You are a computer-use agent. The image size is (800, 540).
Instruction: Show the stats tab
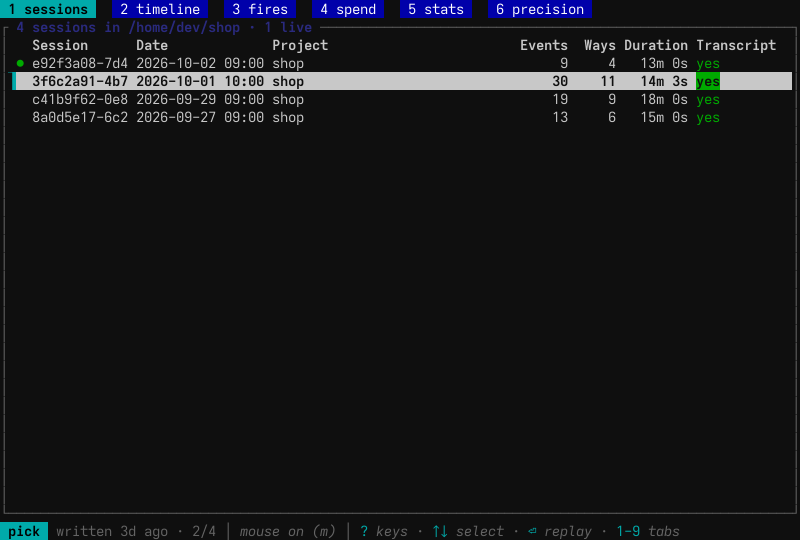click(436, 9)
